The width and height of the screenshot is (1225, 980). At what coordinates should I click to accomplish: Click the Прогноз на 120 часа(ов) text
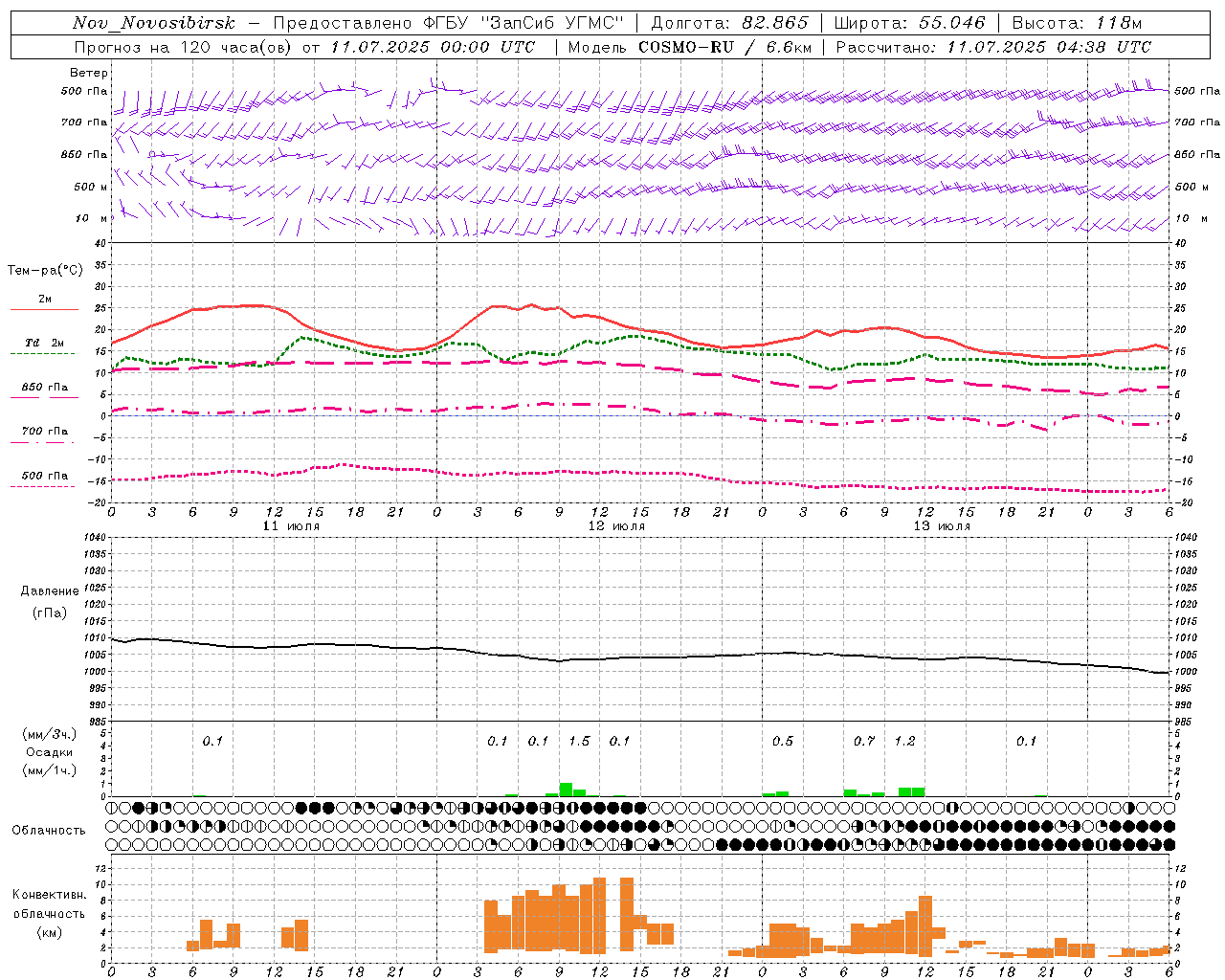(x=185, y=47)
